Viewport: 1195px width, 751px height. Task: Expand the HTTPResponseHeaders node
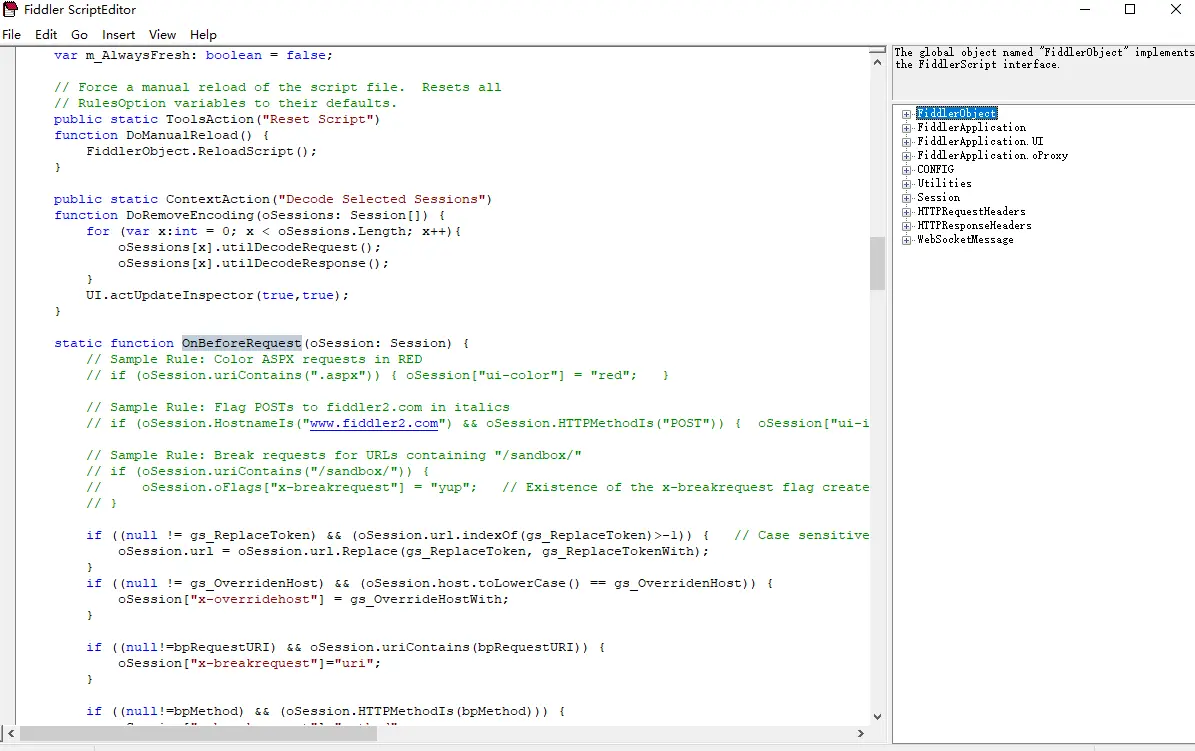click(x=906, y=226)
